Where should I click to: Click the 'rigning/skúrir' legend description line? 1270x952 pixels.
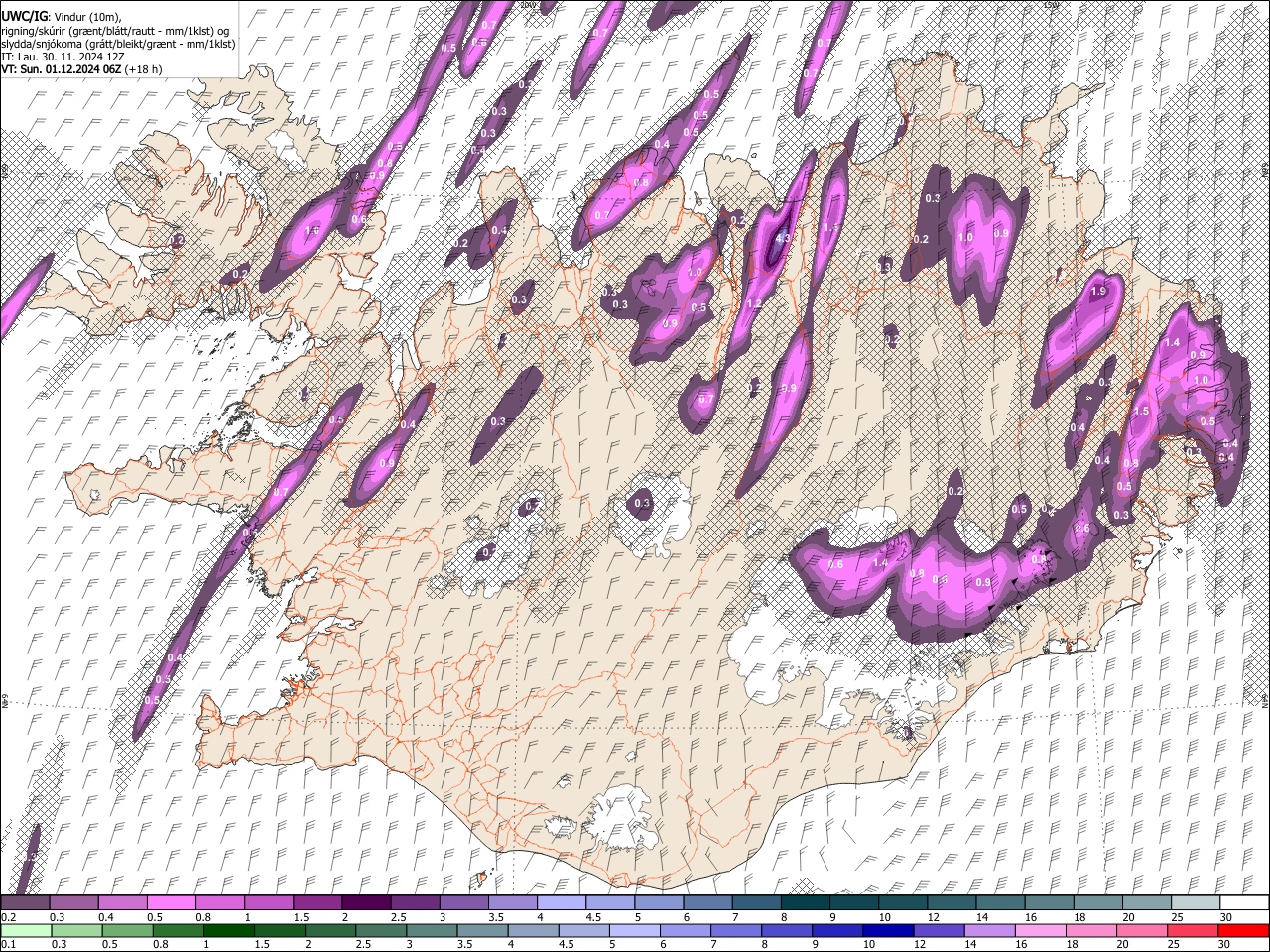(x=115, y=31)
